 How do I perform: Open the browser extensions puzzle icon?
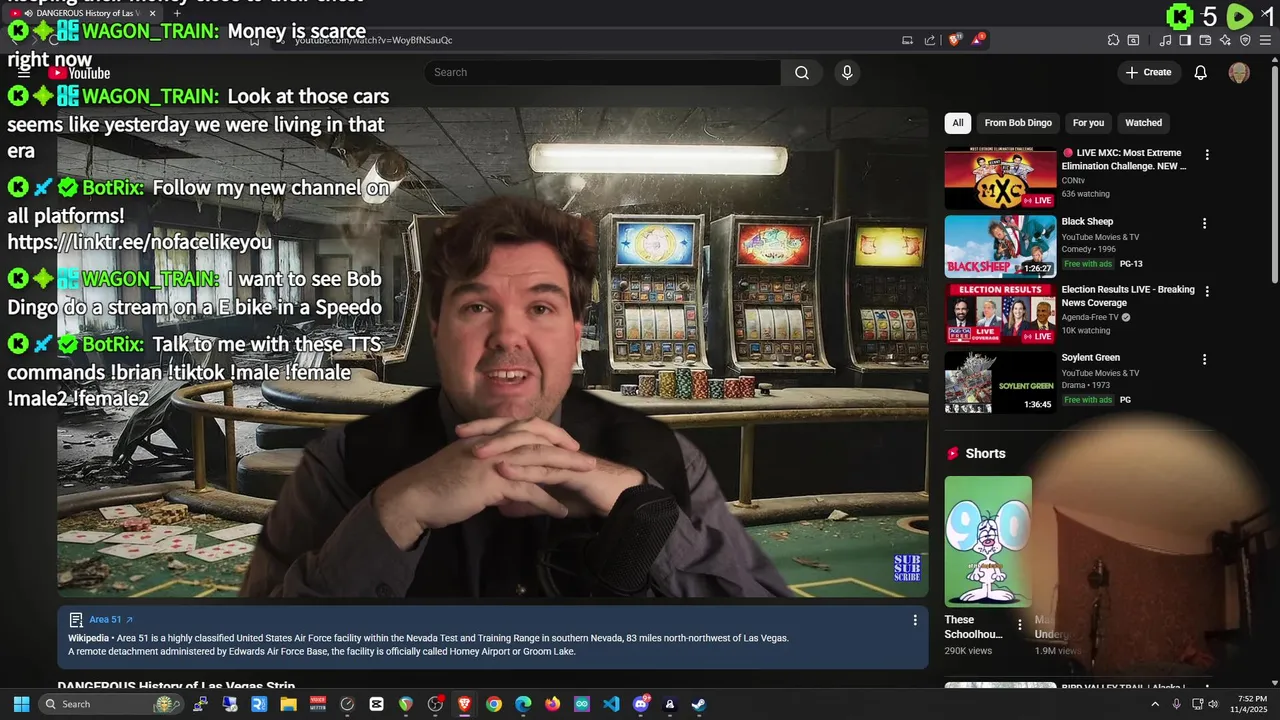(x=1113, y=40)
